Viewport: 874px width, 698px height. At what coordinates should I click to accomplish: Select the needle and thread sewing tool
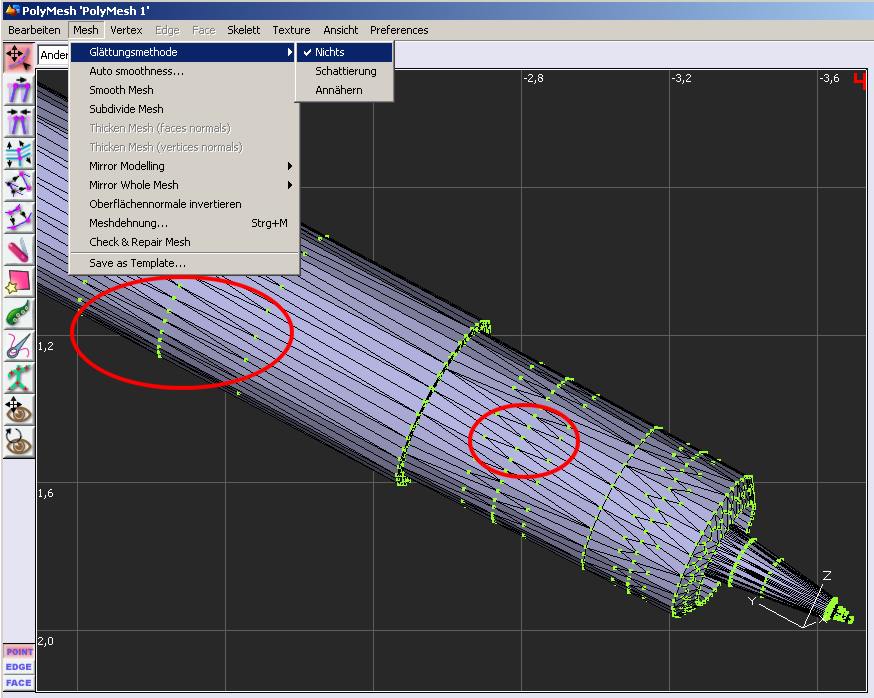(x=18, y=346)
